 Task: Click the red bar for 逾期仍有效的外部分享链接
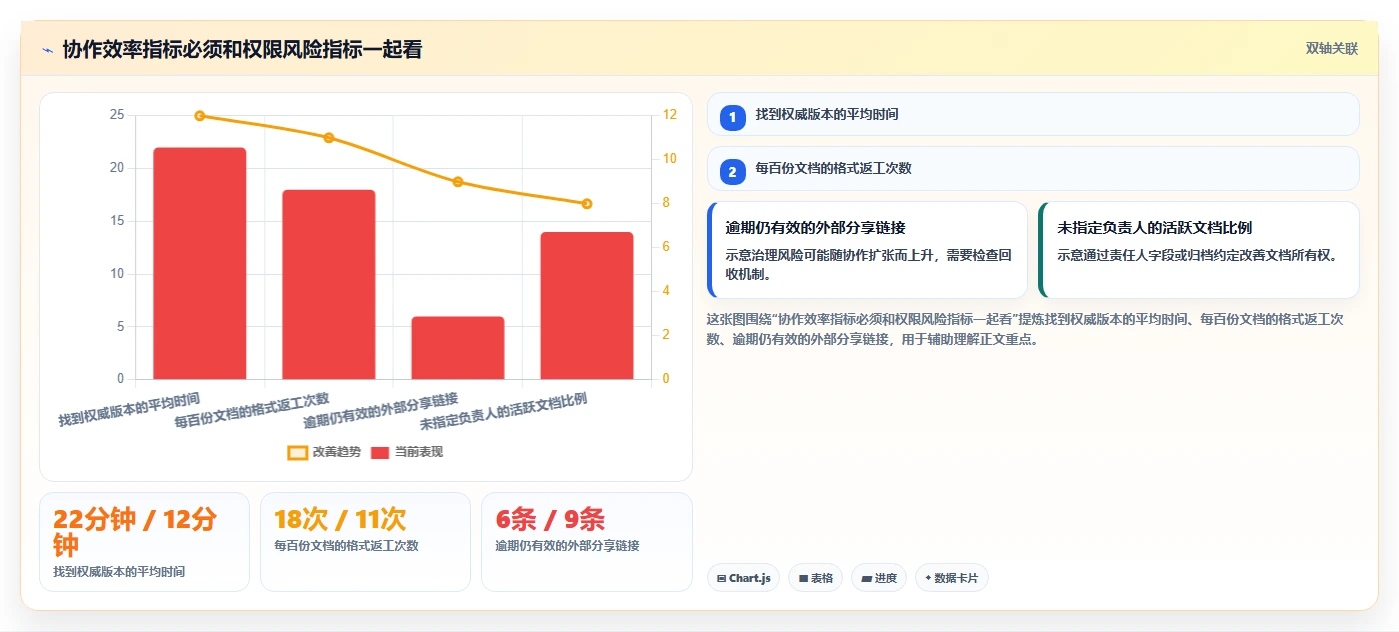click(458, 348)
